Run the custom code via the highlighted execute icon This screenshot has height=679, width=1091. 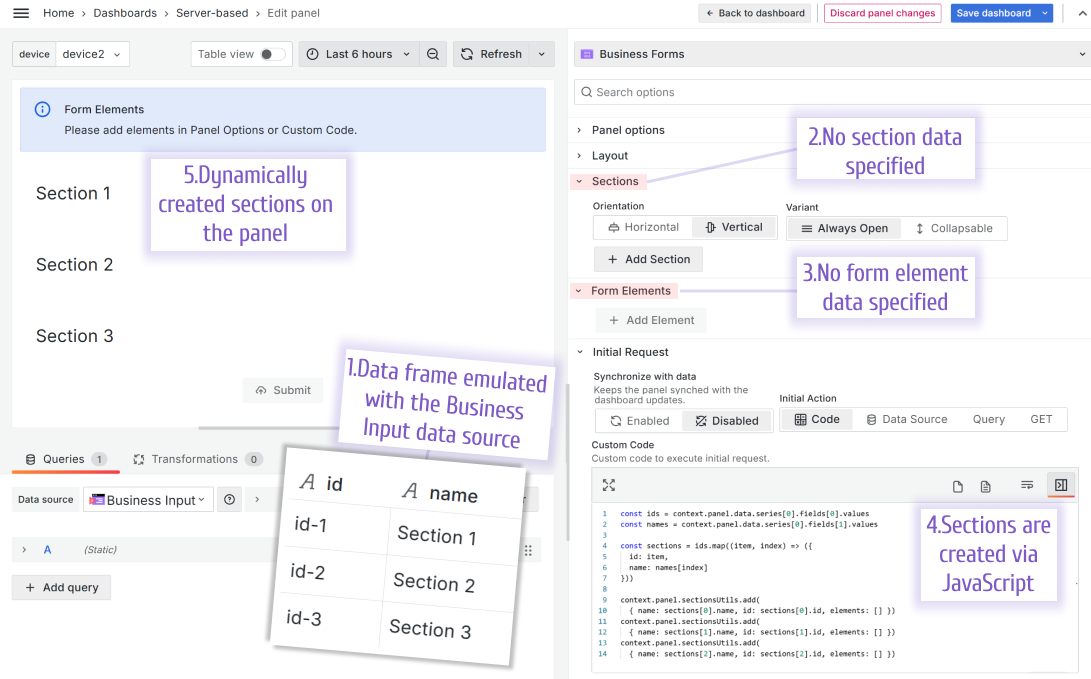coord(1060,486)
